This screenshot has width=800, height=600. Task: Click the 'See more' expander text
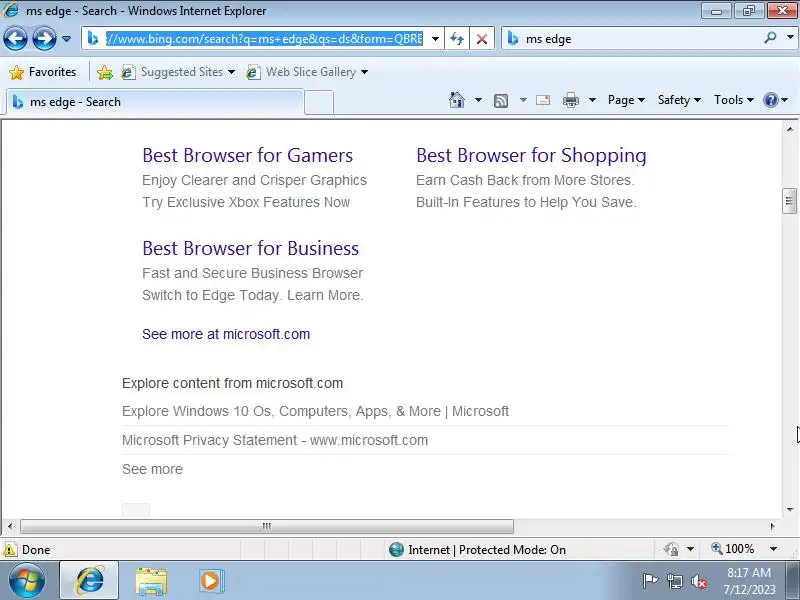pyautogui.click(x=152, y=469)
